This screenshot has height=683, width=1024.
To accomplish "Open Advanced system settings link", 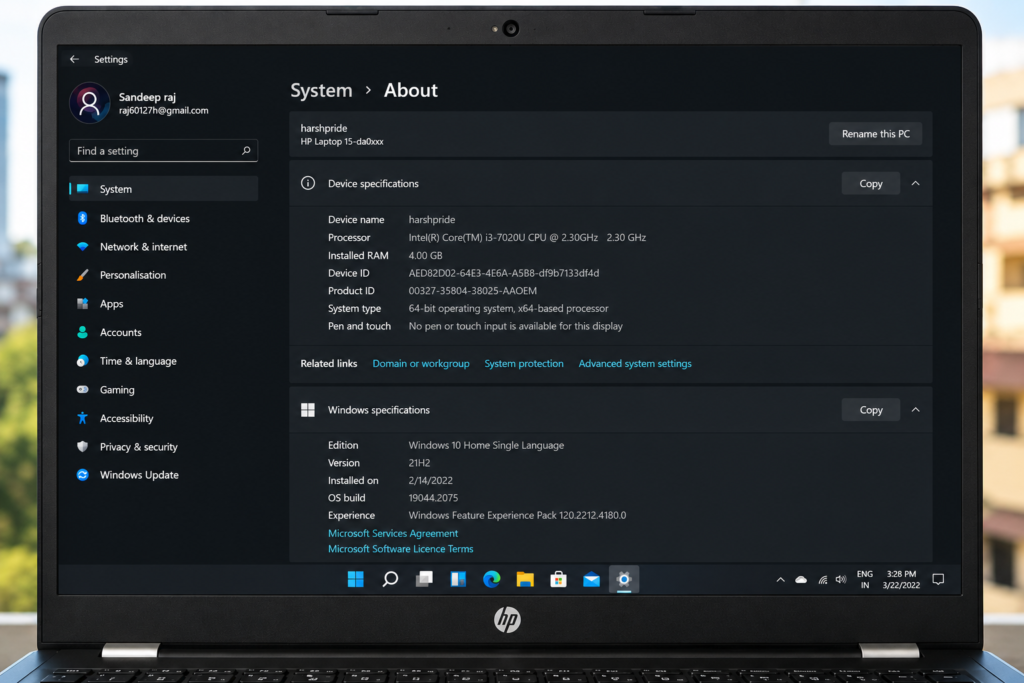I will [635, 364].
